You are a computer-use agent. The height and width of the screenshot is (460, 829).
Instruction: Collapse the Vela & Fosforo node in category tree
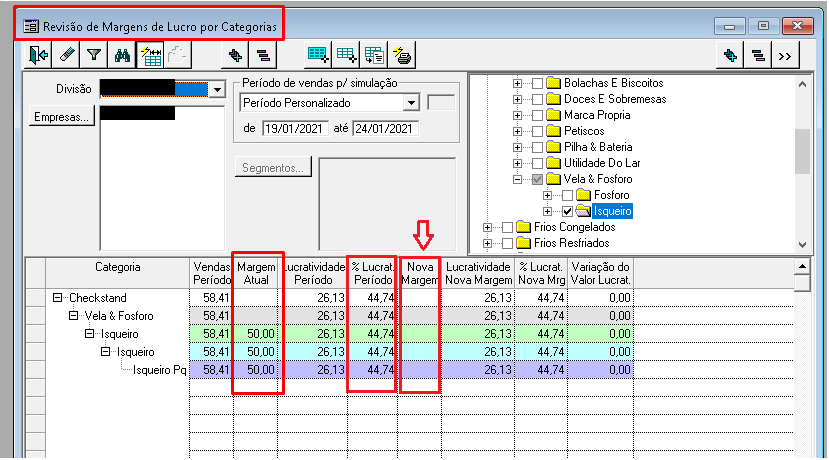click(517, 179)
